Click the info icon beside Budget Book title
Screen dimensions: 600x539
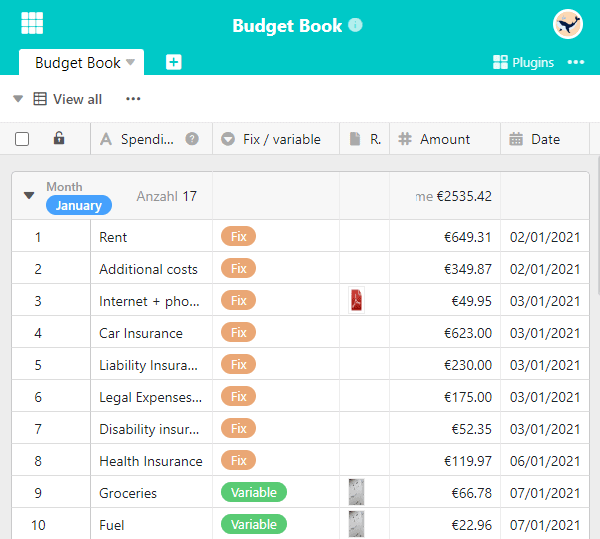355,25
